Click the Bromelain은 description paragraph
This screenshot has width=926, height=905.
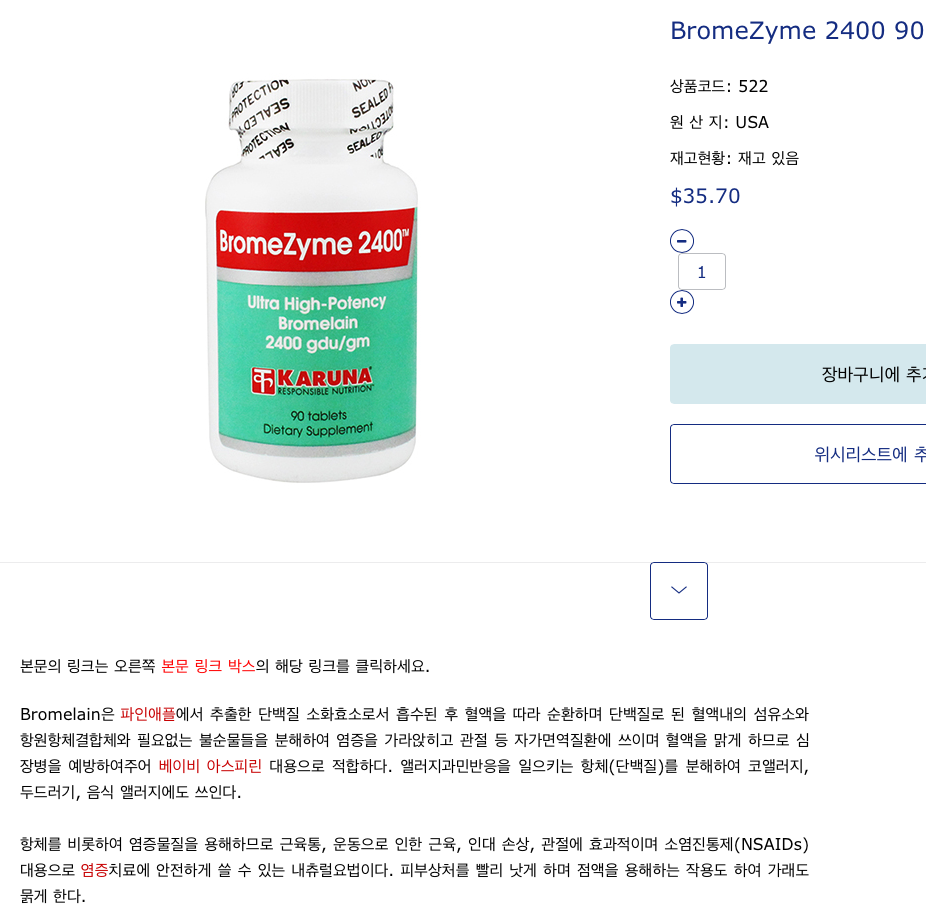414,753
